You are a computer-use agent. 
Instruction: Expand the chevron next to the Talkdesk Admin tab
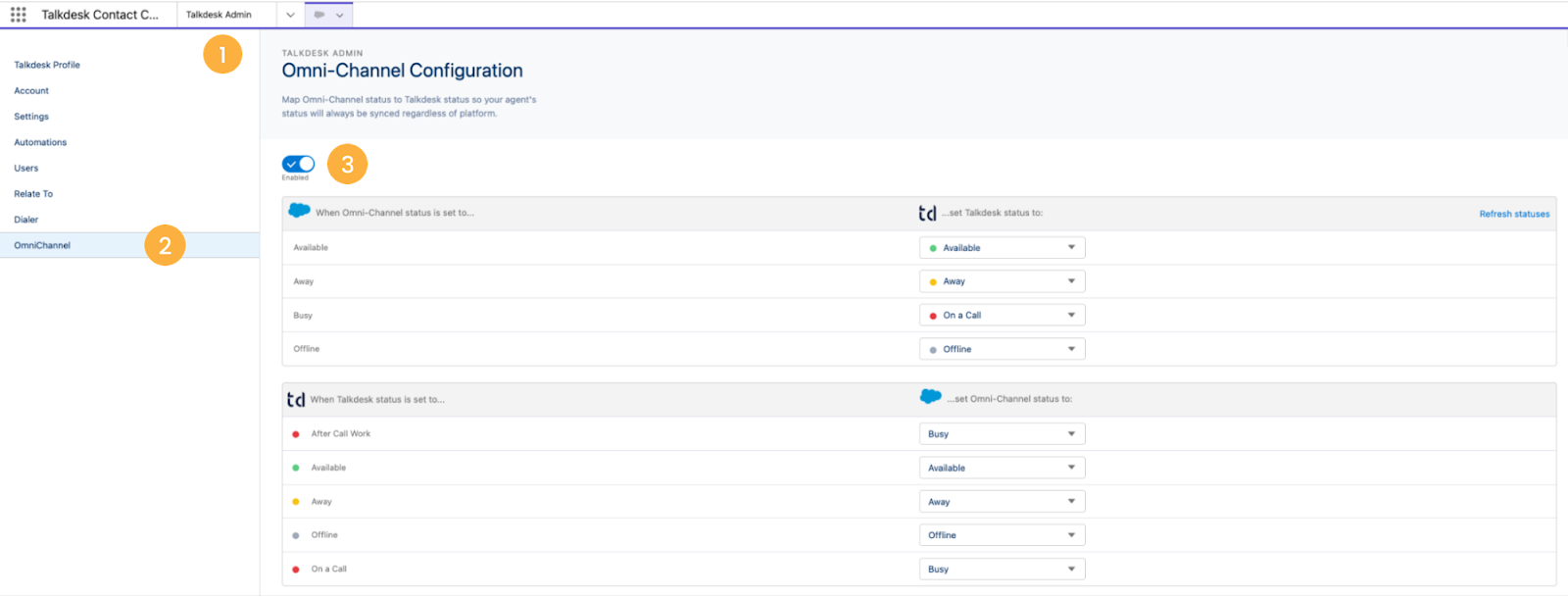click(290, 15)
